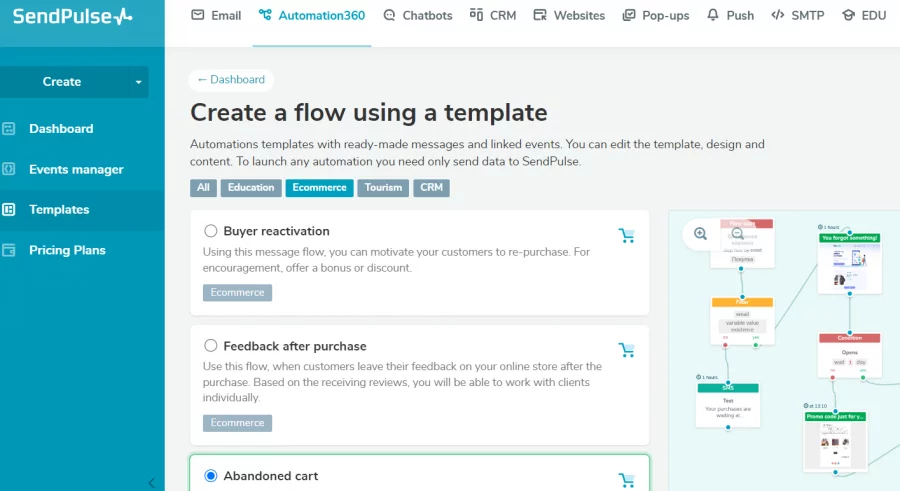Image resolution: width=900 pixels, height=491 pixels.
Task: Open Pricing Plans in the sidebar
Action: point(67,250)
